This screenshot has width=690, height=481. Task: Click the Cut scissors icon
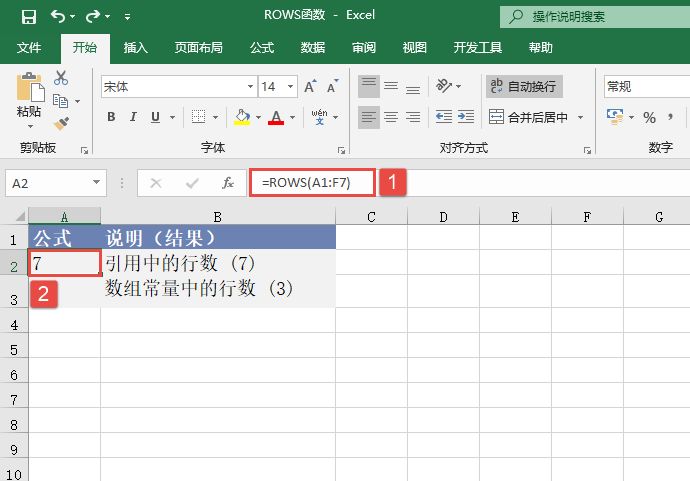(x=61, y=78)
